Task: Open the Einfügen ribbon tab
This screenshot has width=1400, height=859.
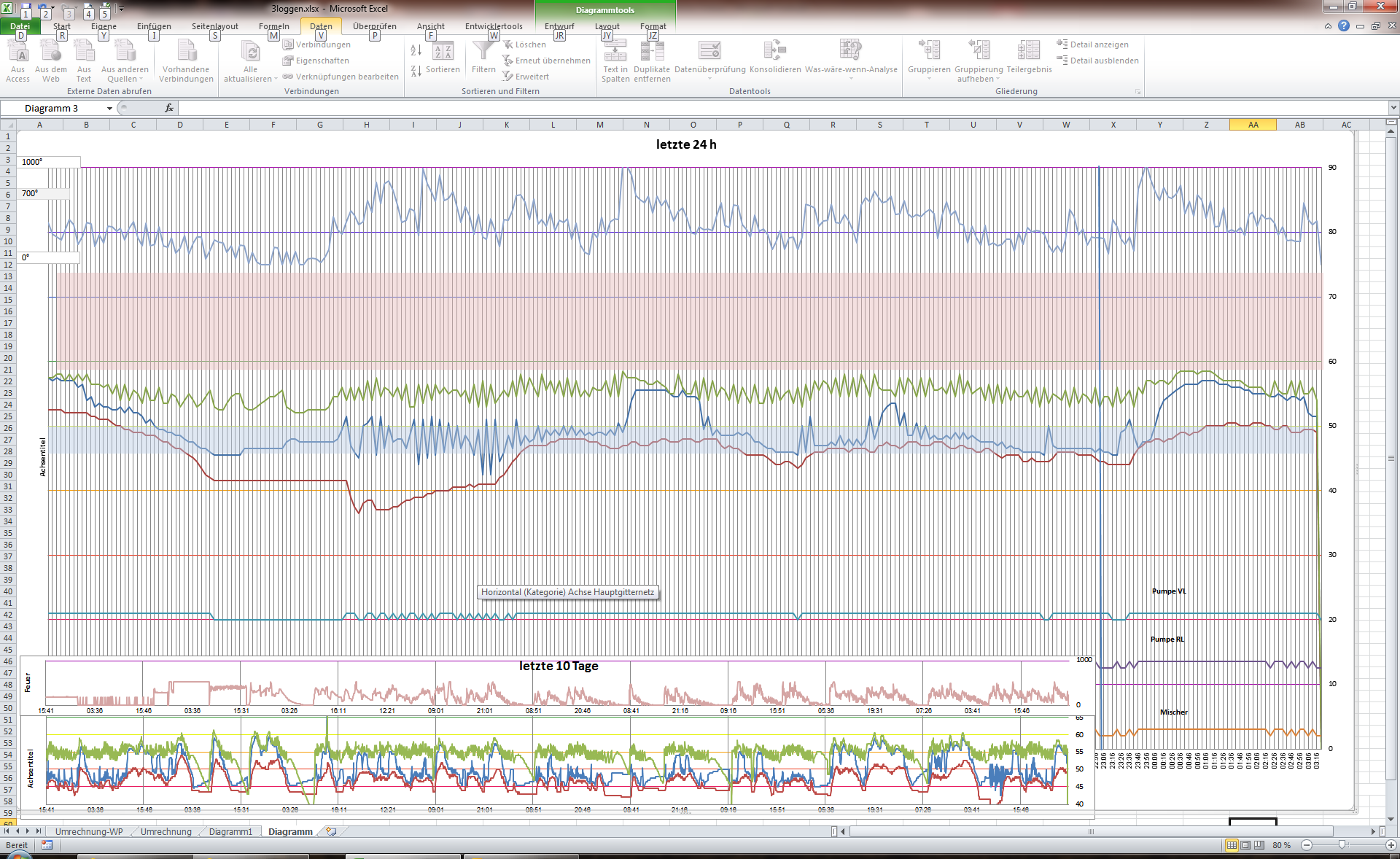Action: coord(154,26)
